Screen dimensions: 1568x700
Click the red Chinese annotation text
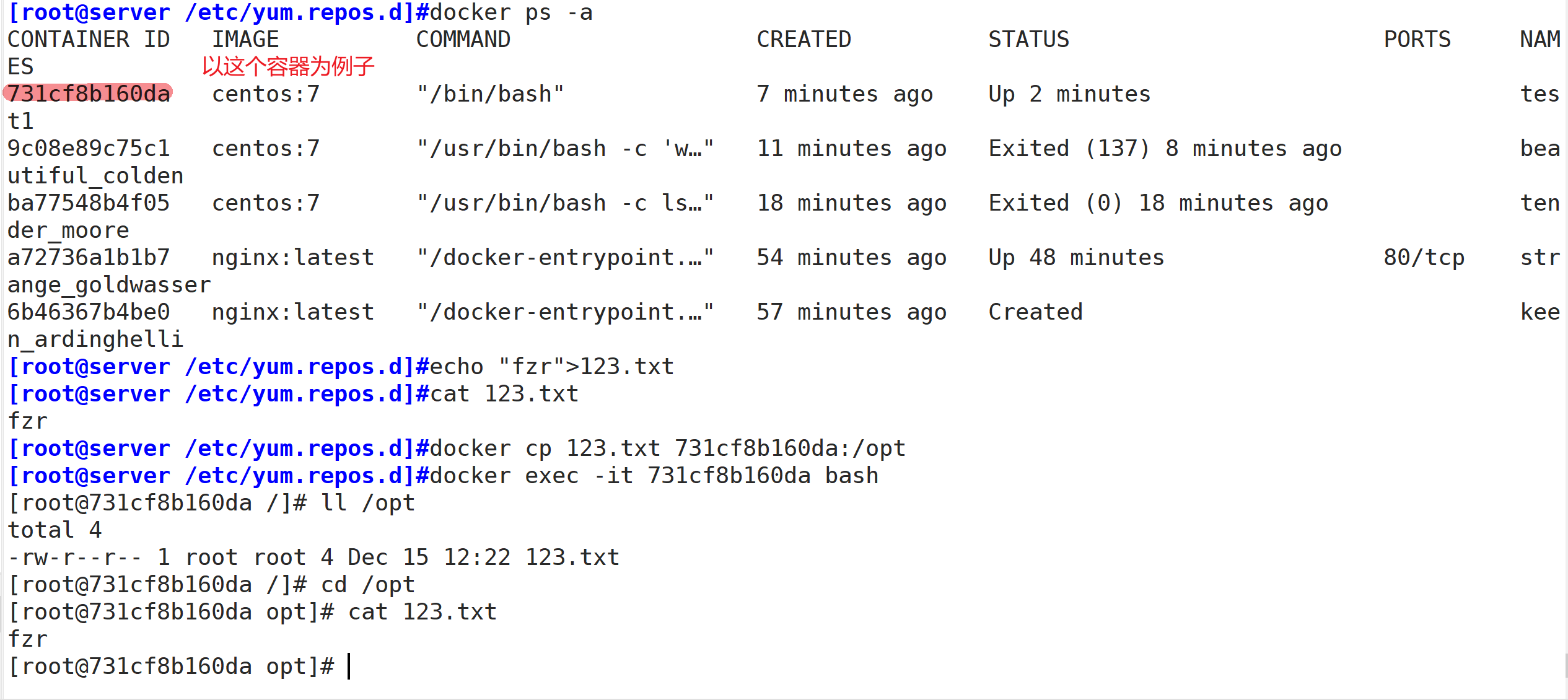click(288, 66)
